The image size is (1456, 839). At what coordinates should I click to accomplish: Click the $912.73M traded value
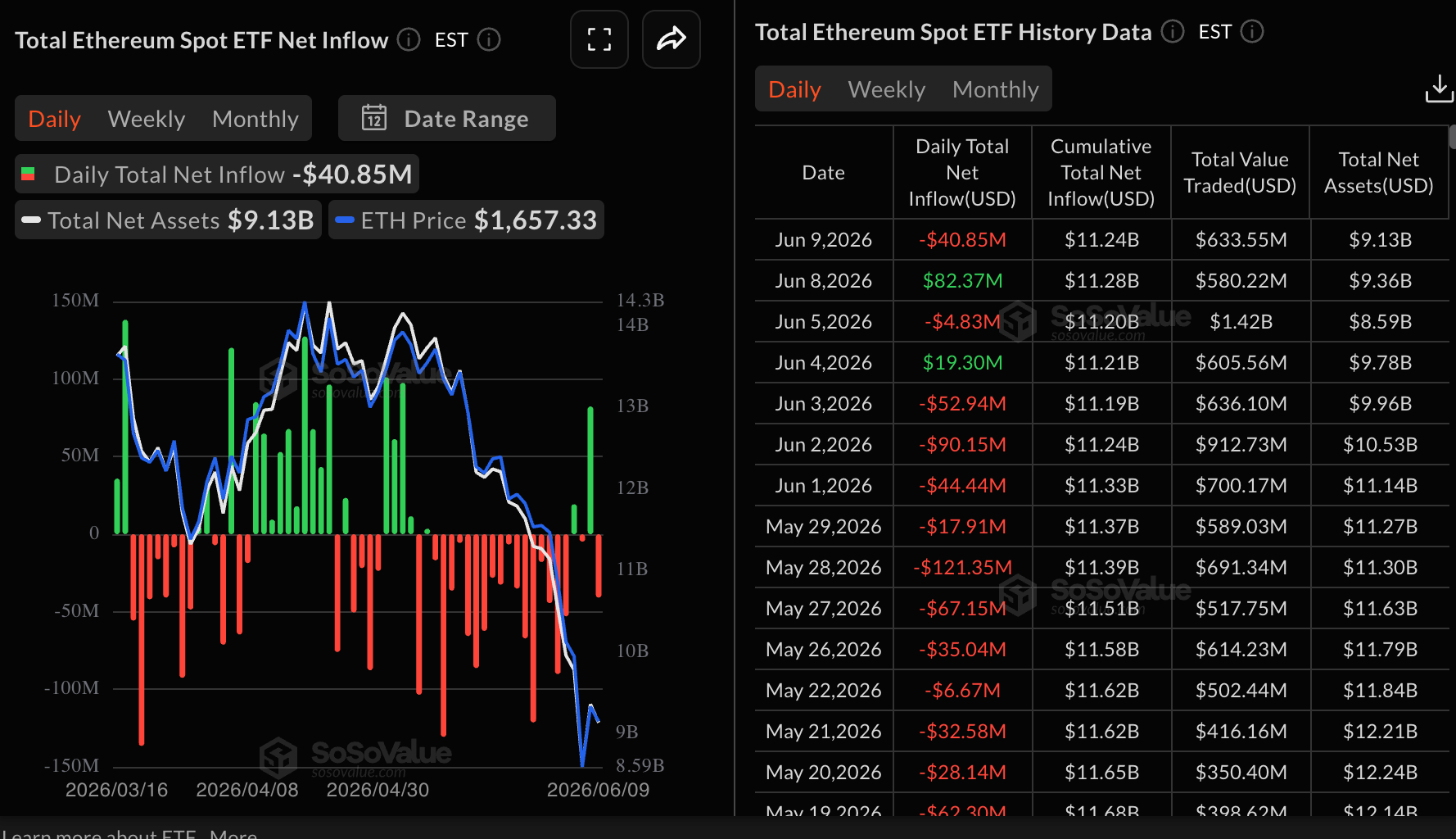[1241, 444]
